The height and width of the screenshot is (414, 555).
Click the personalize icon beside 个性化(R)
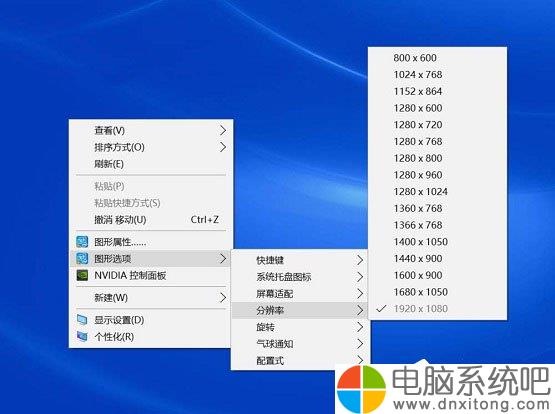pyautogui.click(x=82, y=337)
